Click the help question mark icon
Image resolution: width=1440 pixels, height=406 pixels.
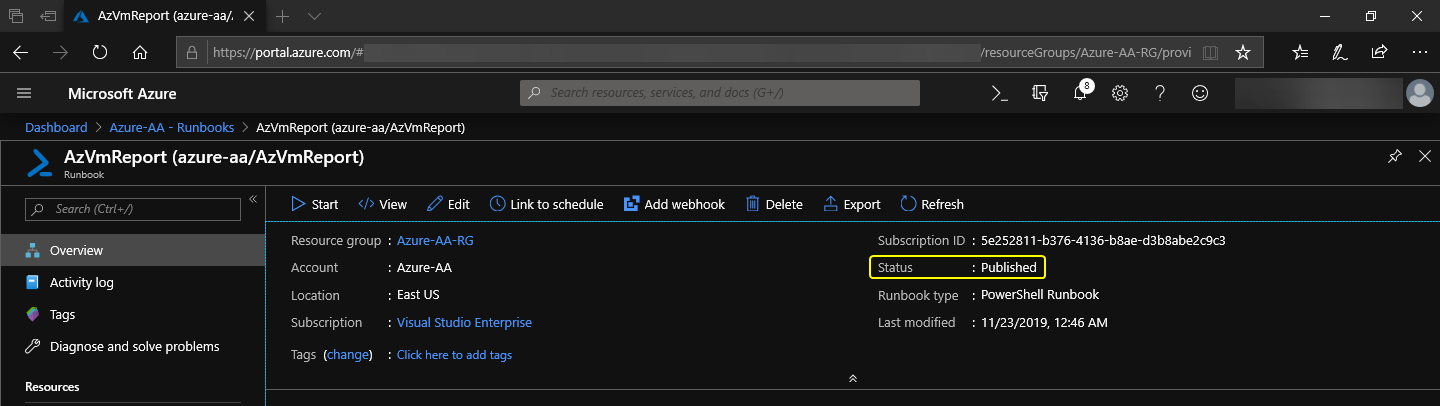tap(1160, 93)
